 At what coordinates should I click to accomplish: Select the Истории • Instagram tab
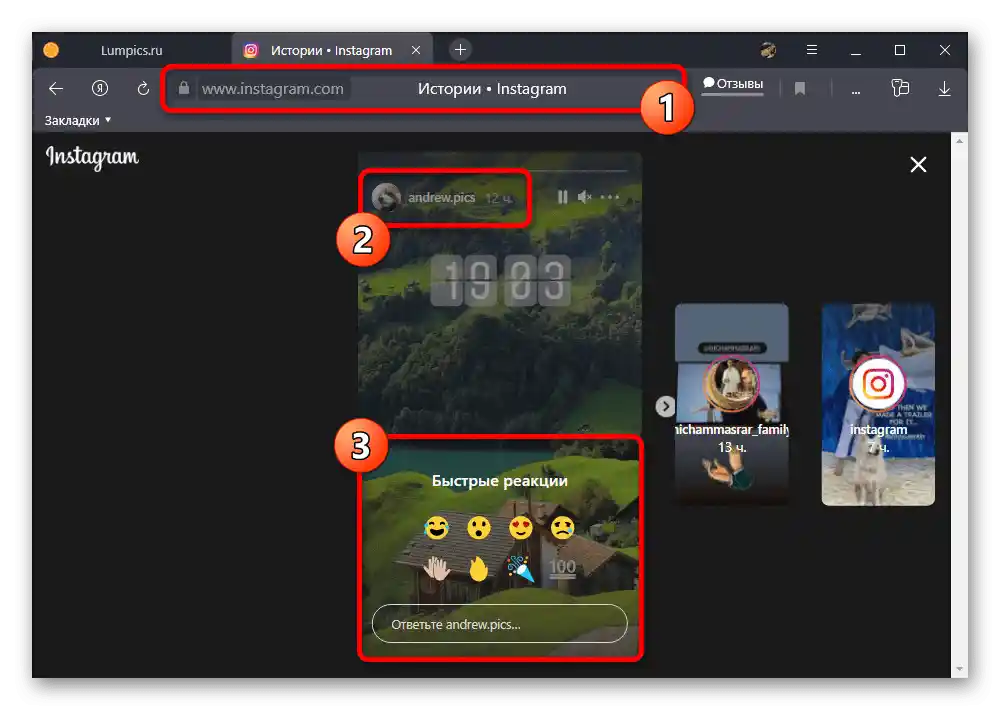click(331, 50)
